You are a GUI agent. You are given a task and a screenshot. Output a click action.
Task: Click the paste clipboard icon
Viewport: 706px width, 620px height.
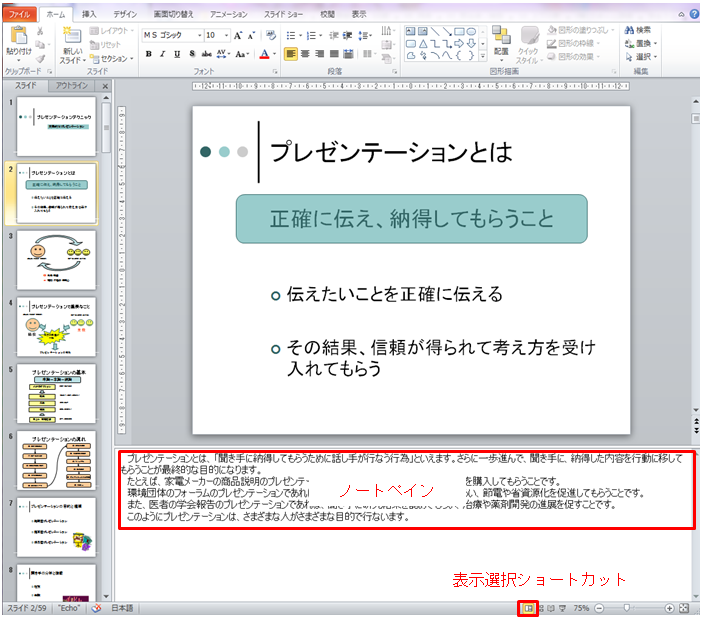click(19, 41)
